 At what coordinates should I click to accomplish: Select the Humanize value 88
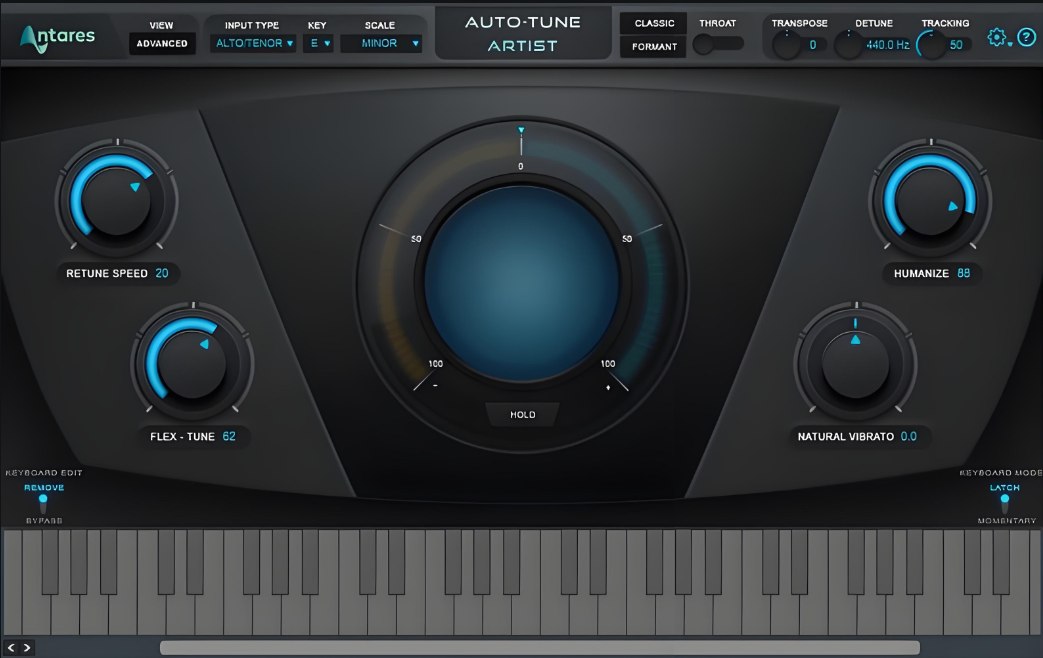[963, 273]
